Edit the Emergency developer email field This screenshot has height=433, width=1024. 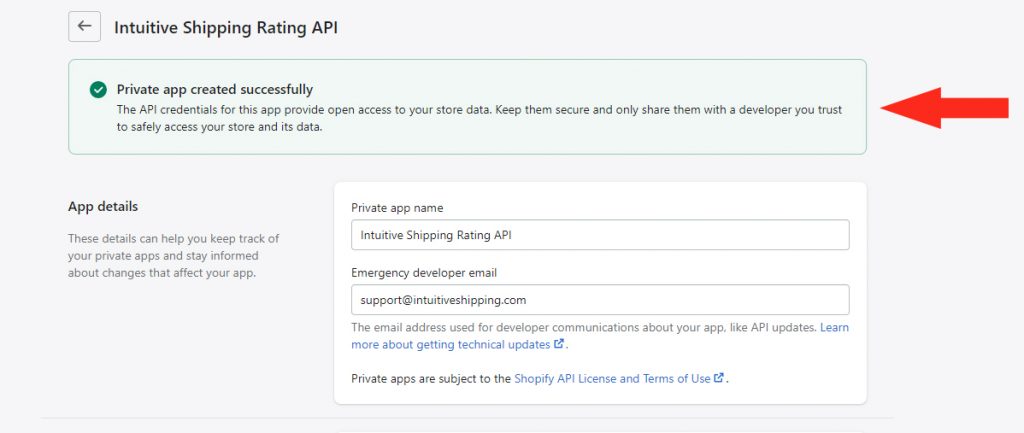(600, 300)
